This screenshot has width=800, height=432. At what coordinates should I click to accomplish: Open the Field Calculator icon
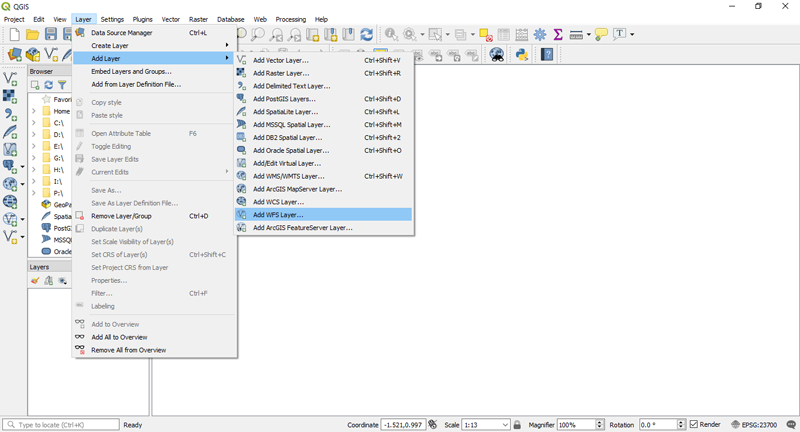pos(521,34)
